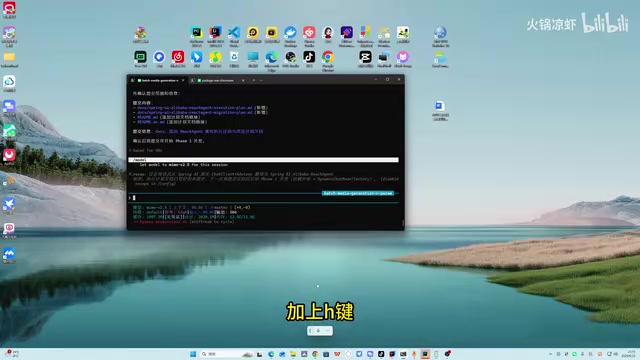Click the README.md link in terminal output
640x360 pixels.
(147, 117)
